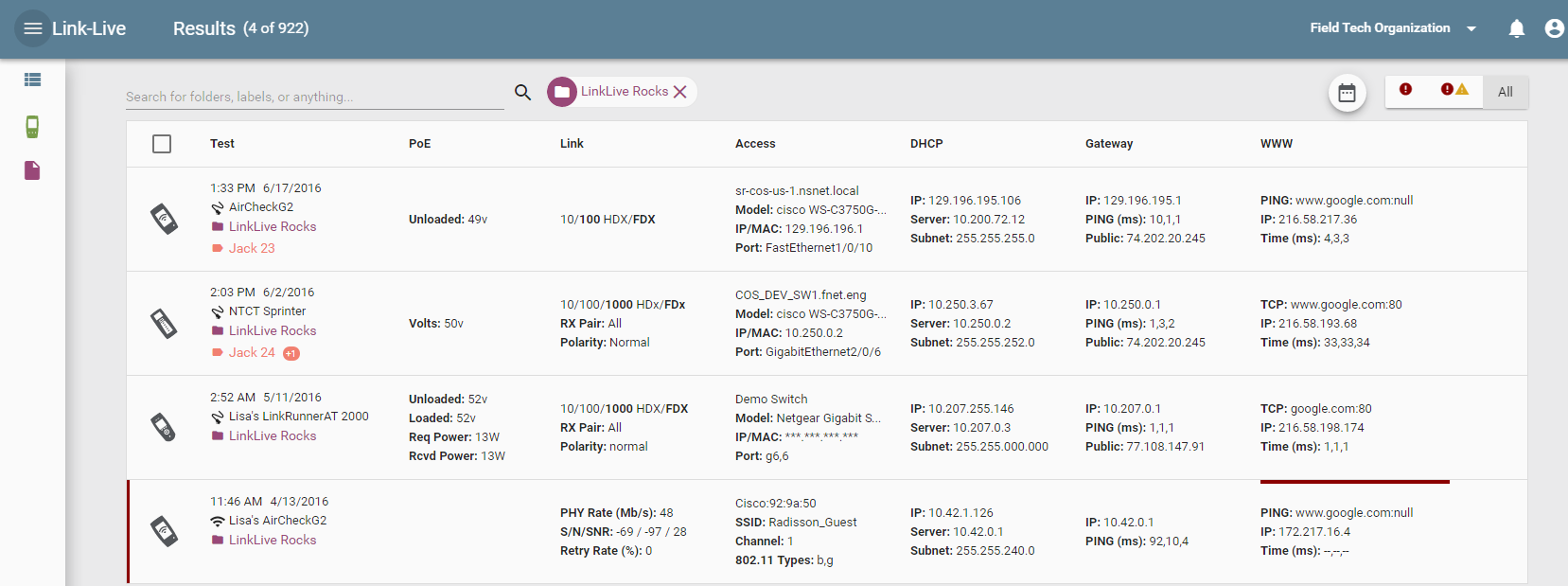Filter results by failures and warnings
Screen dimensions: 1568x586
[1453, 90]
